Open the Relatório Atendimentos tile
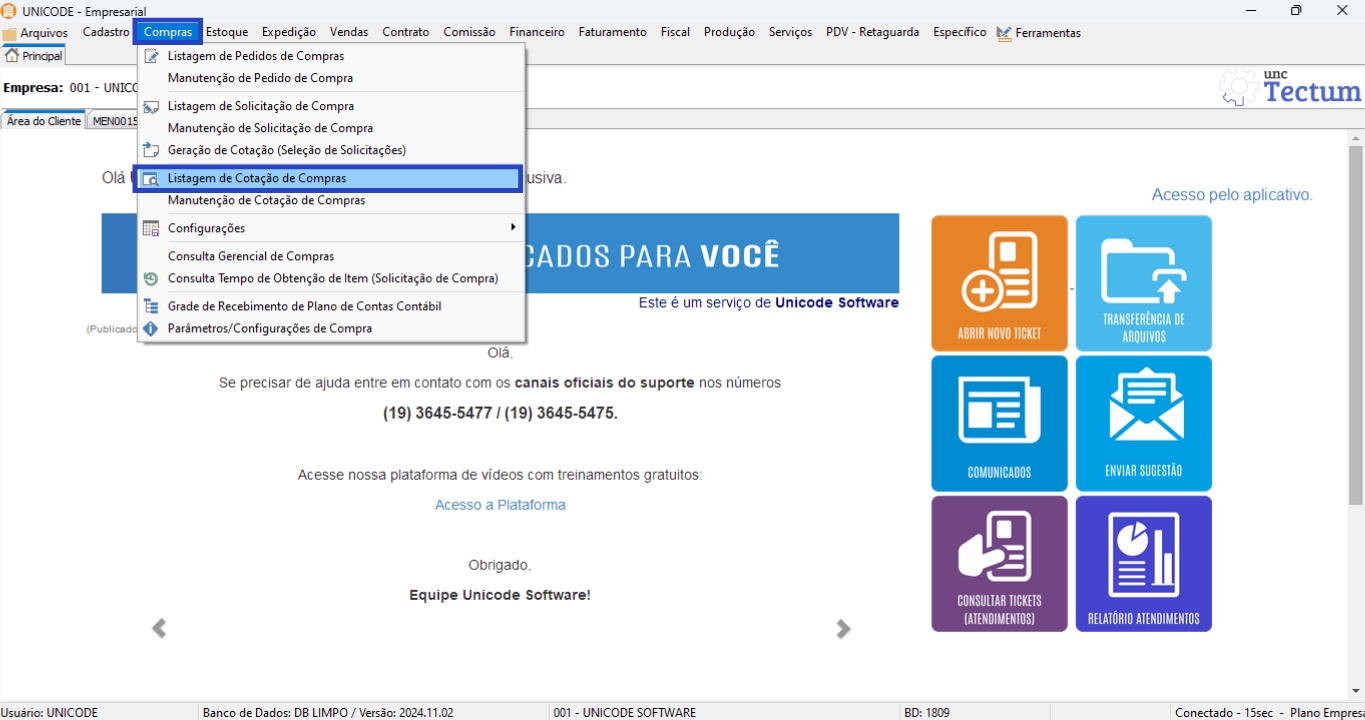 (x=1143, y=563)
